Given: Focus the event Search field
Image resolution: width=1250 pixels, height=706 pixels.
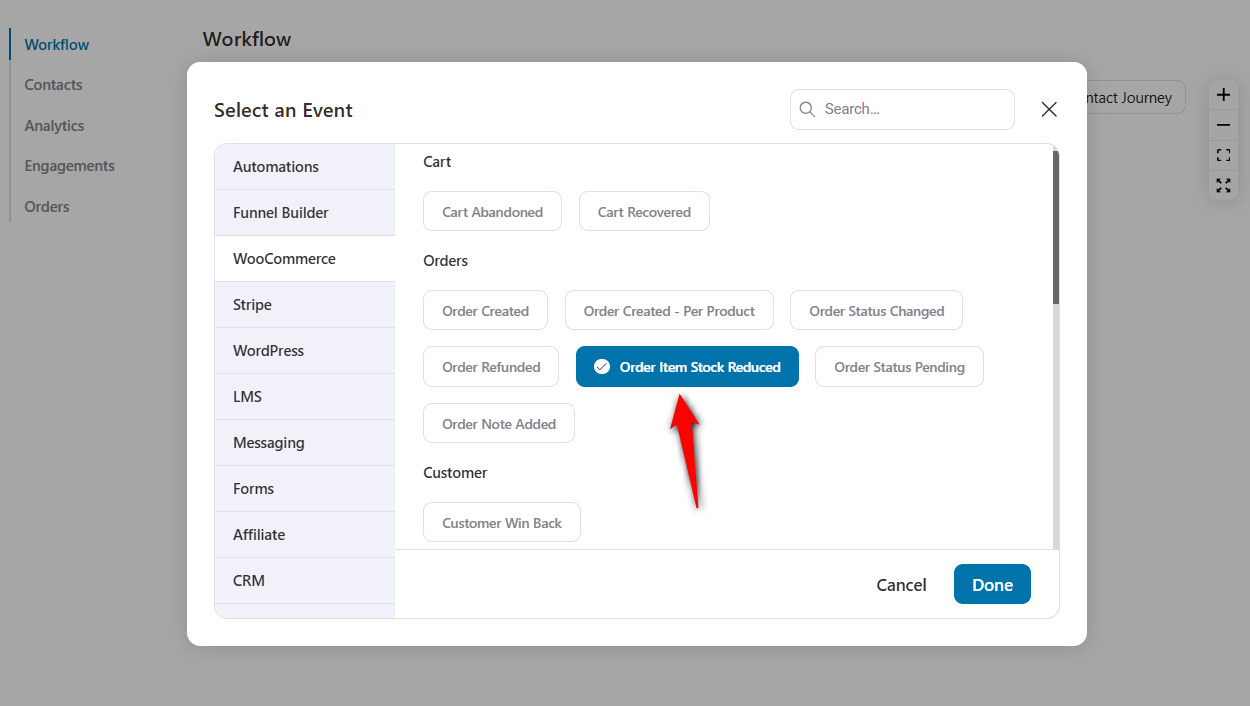Looking at the screenshot, I should pos(912,110).
